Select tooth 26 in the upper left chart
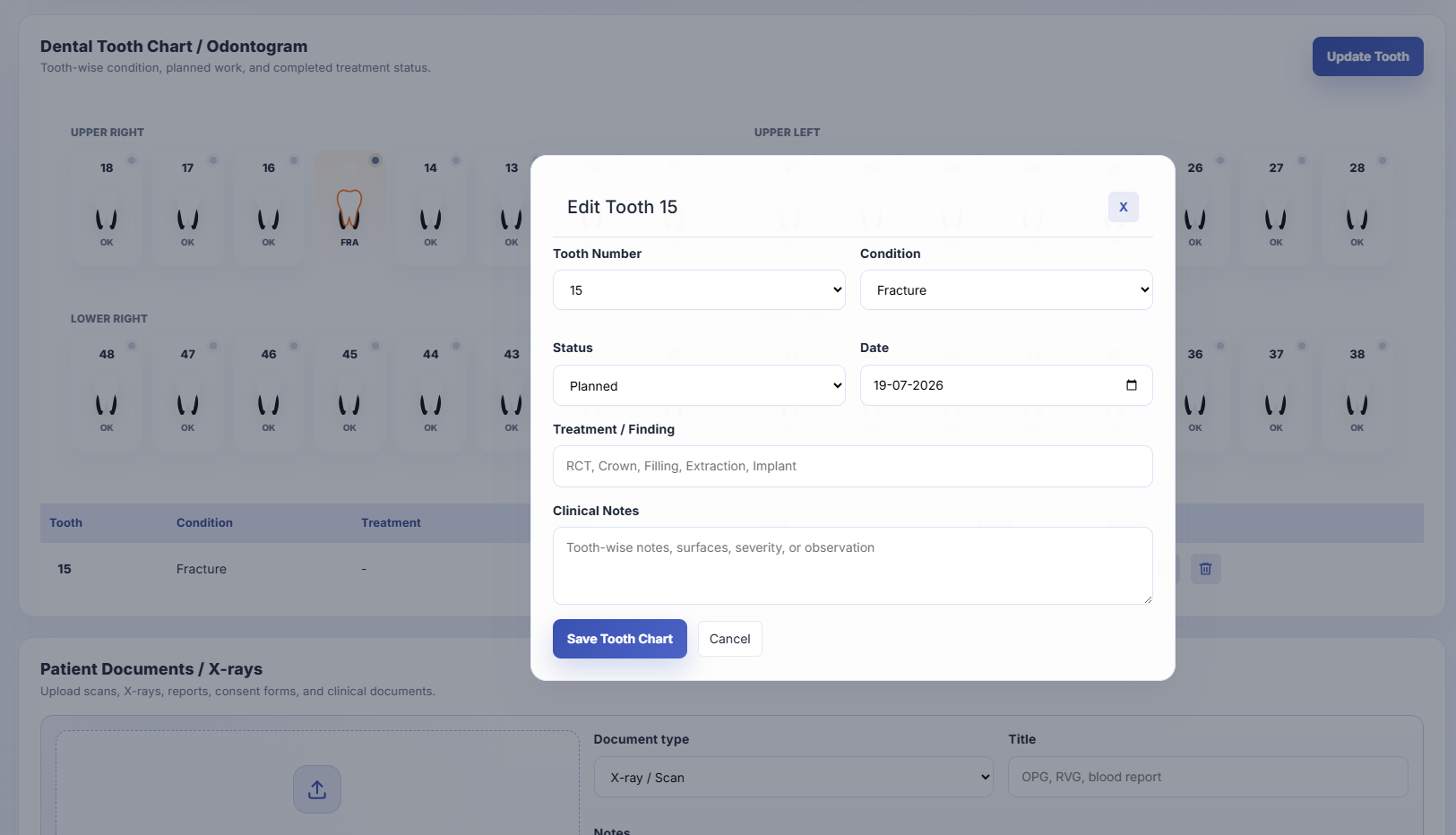This screenshot has height=835, width=1456. 1195,208
